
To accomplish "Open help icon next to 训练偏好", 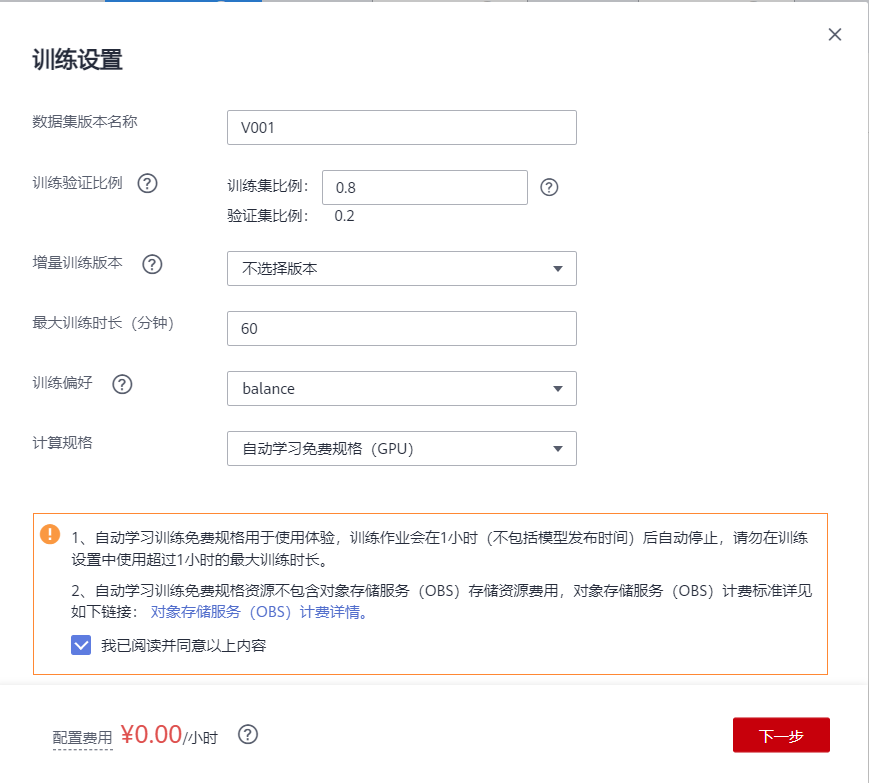I will coord(122,383).
